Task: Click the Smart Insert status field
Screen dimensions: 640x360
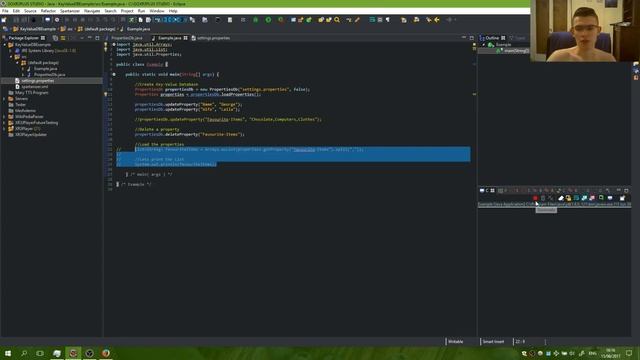Action: point(493,342)
